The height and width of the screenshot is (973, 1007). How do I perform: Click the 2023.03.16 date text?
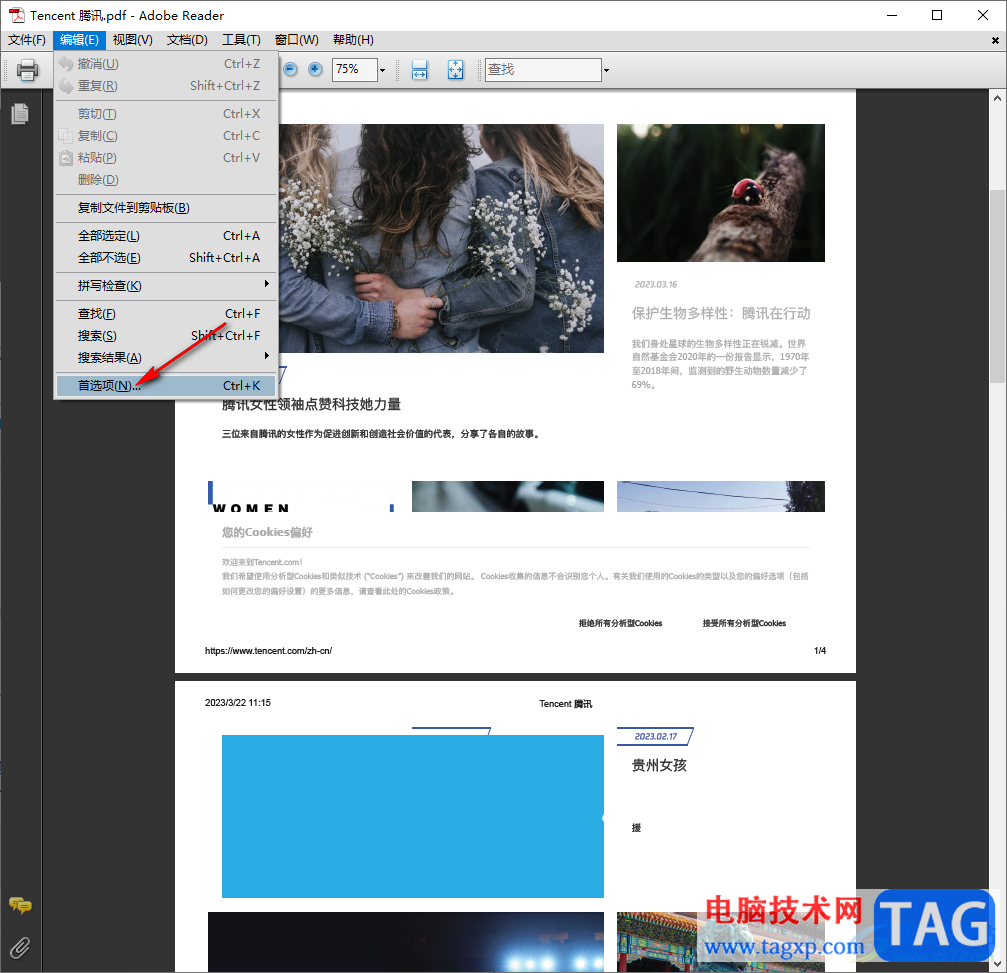[x=656, y=285]
